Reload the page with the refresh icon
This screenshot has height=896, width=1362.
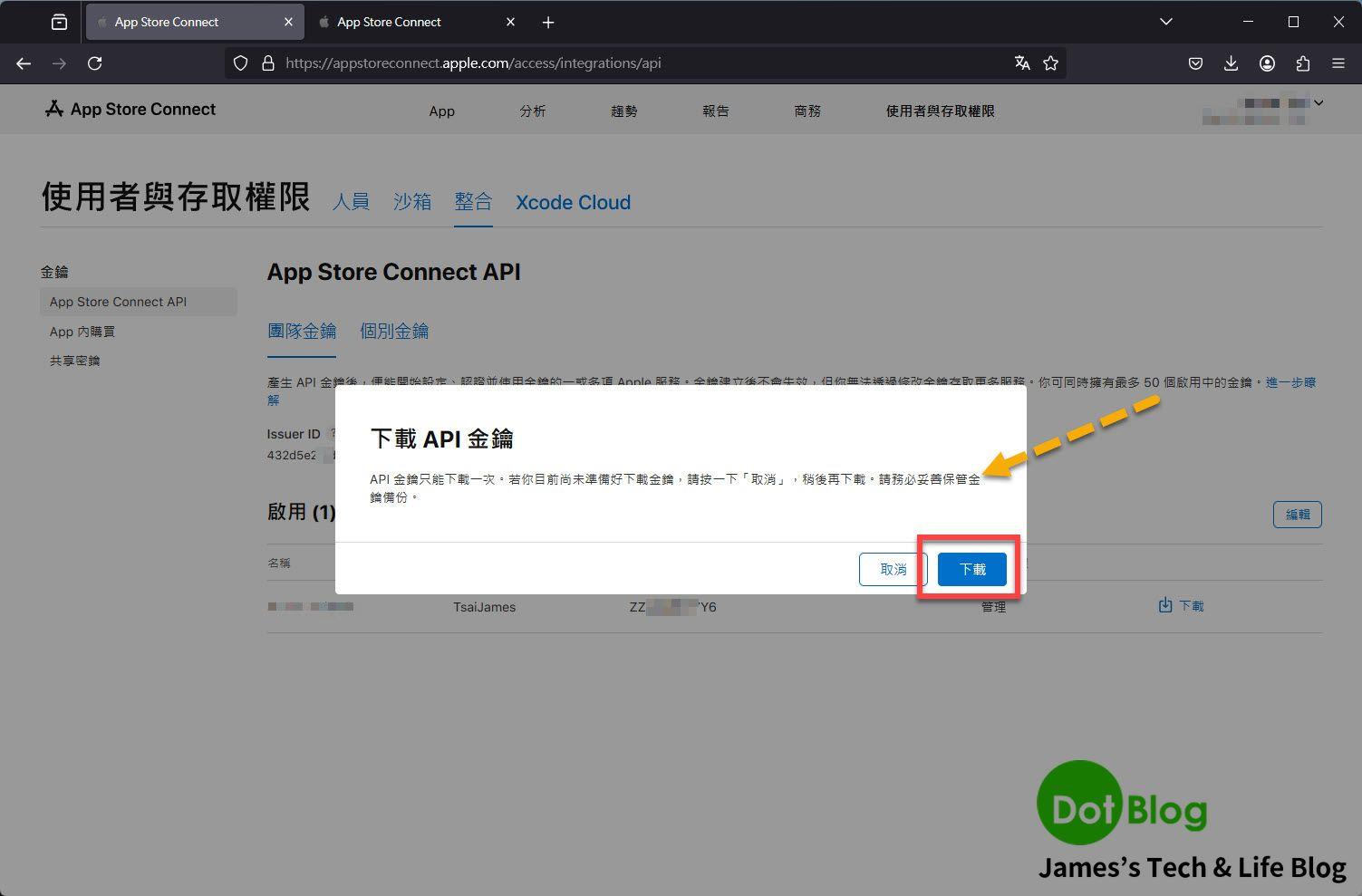point(94,63)
